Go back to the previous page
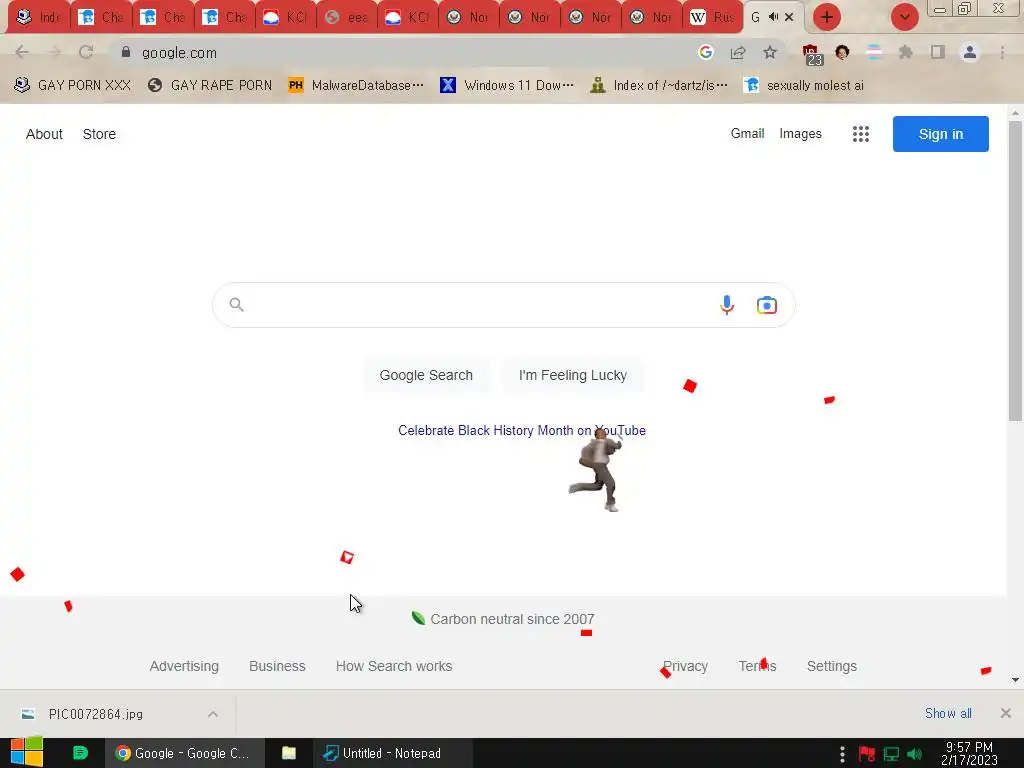The image size is (1024, 768). (x=22, y=52)
